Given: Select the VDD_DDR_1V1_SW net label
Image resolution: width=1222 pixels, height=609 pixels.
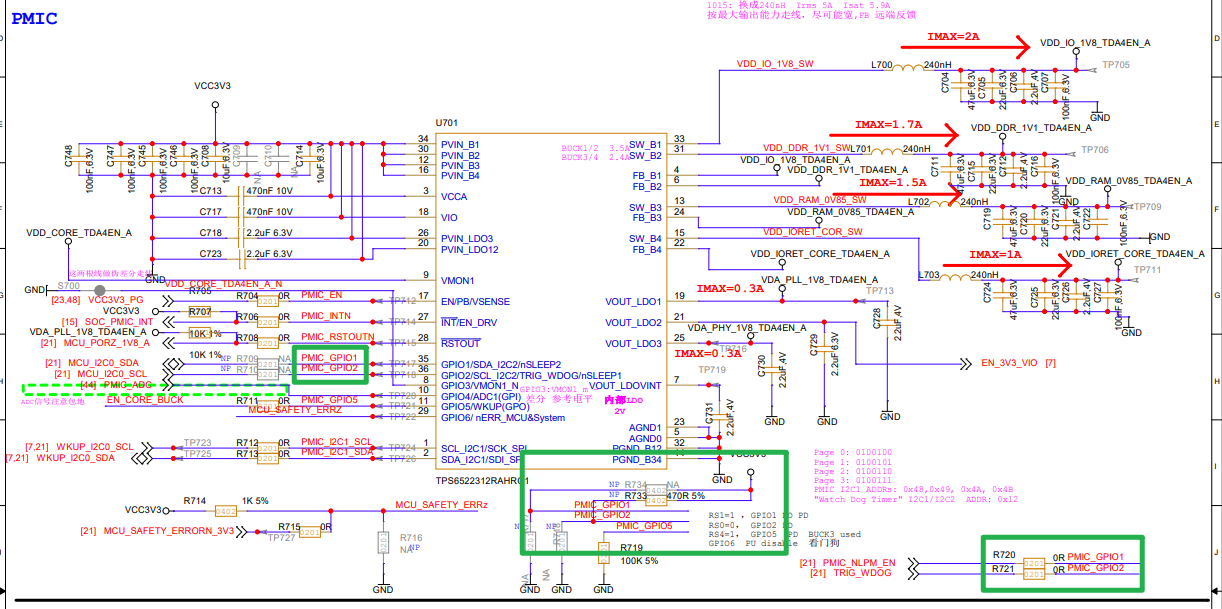Looking at the screenshot, I should pyautogui.click(x=805, y=147).
